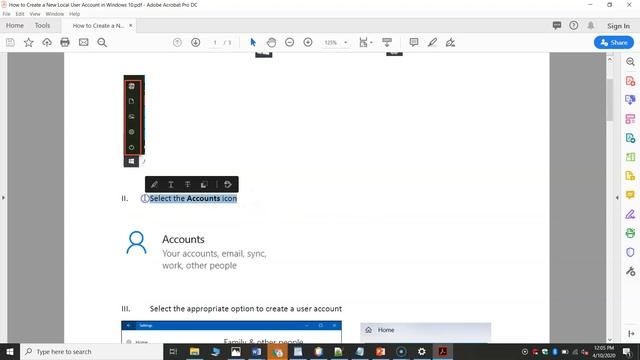Image resolution: width=640 pixels, height=360 pixels.
Task: Open More Tools wrench in sidebar
Action: pyautogui.click(x=630, y=271)
